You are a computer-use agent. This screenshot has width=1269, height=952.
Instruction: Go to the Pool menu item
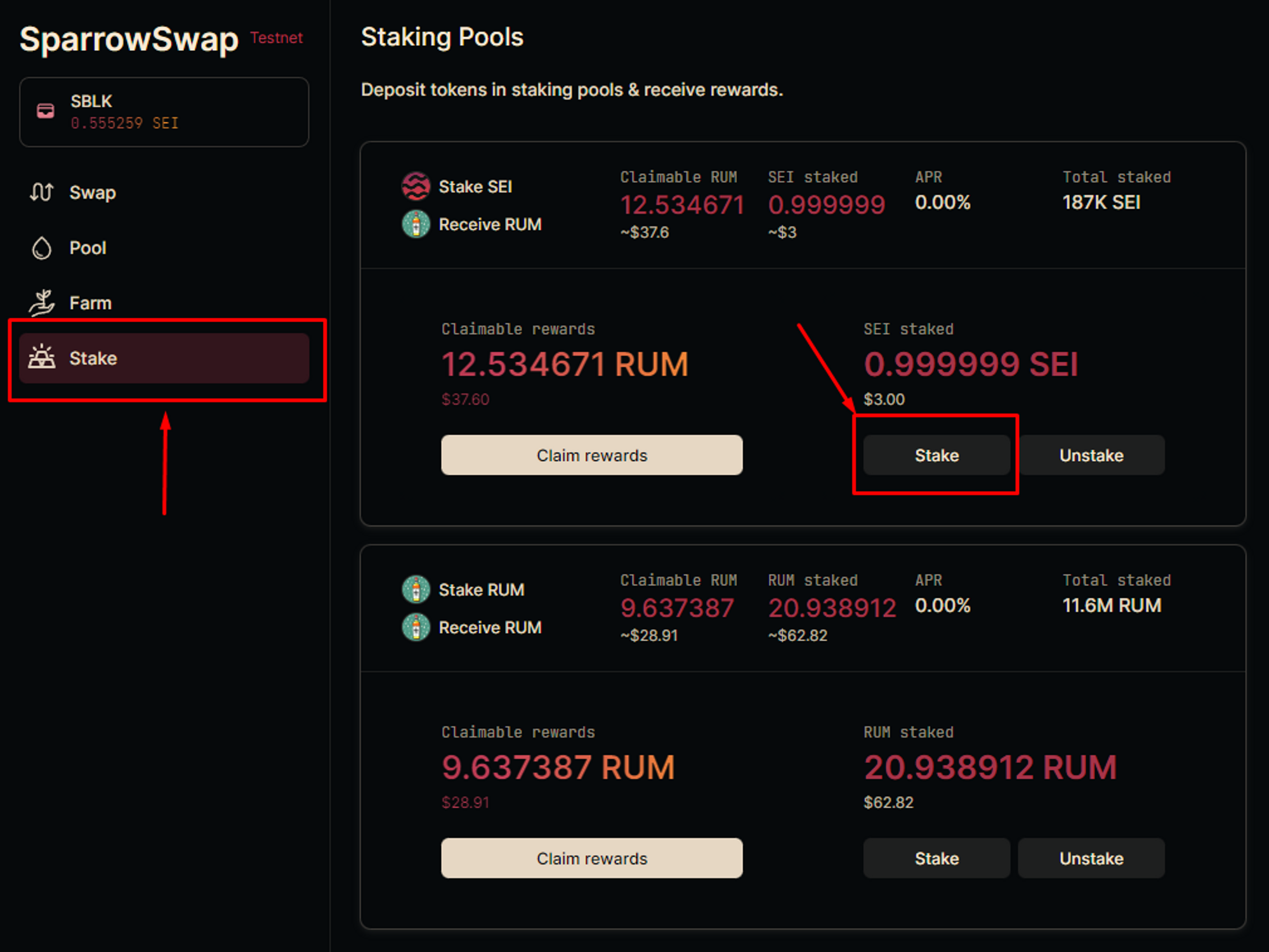tap(88, 248)
